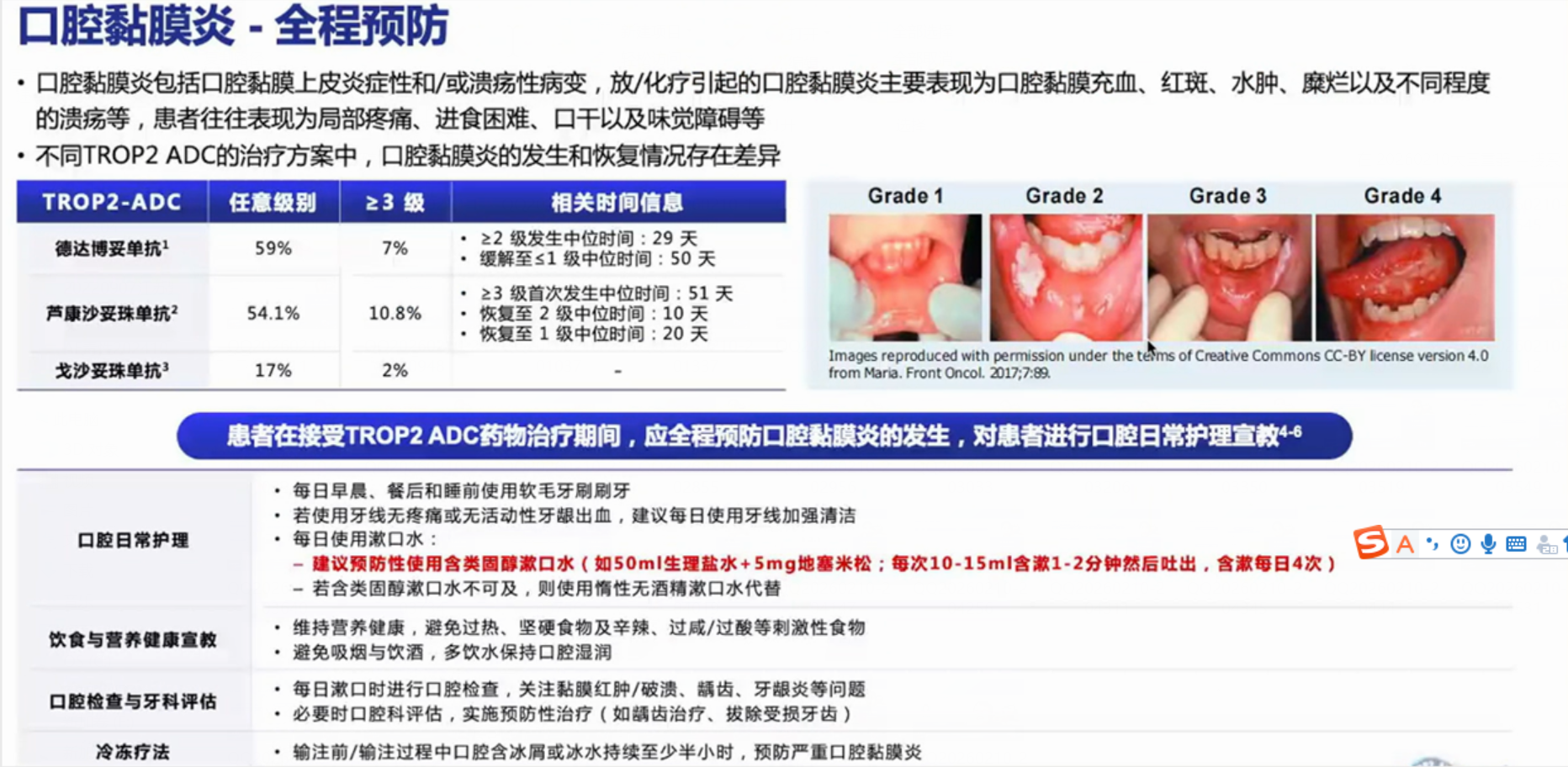1568x767 pixels.
Task: Toggle the punctuation mode icon
Action: (x=1432, y=544)
